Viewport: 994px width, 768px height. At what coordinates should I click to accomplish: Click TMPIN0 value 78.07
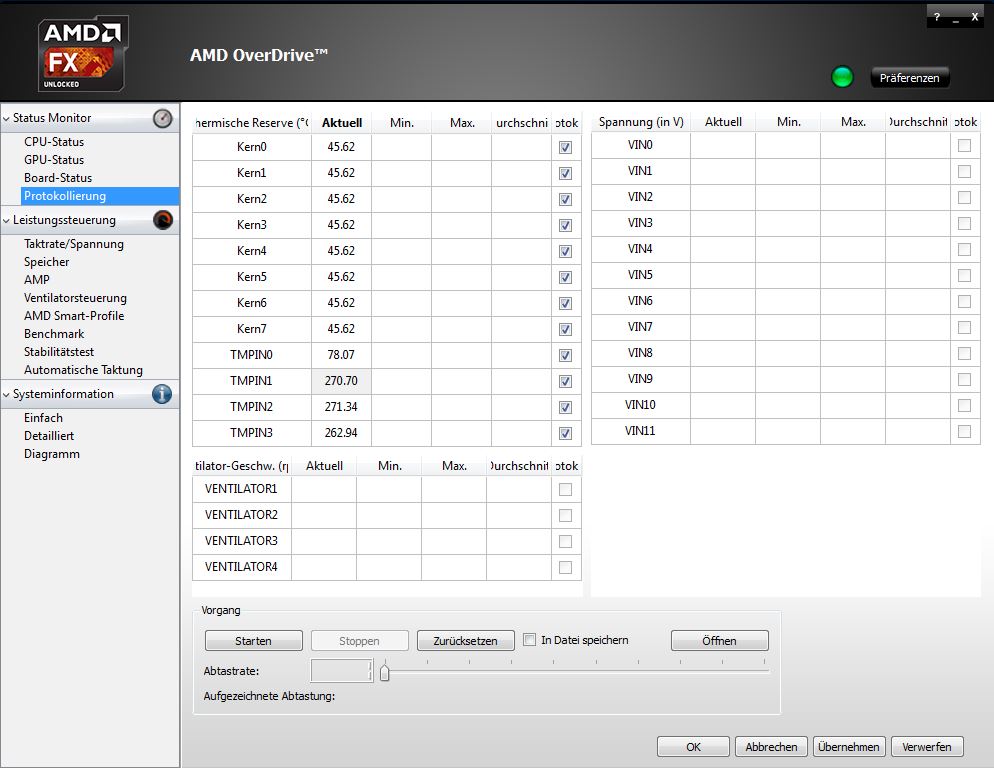341,355
